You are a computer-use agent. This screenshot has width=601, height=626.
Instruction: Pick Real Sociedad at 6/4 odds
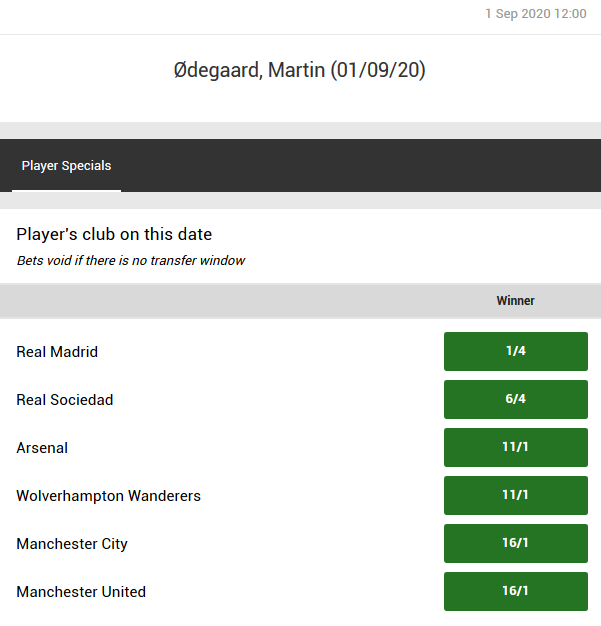(x=516, y=399)
